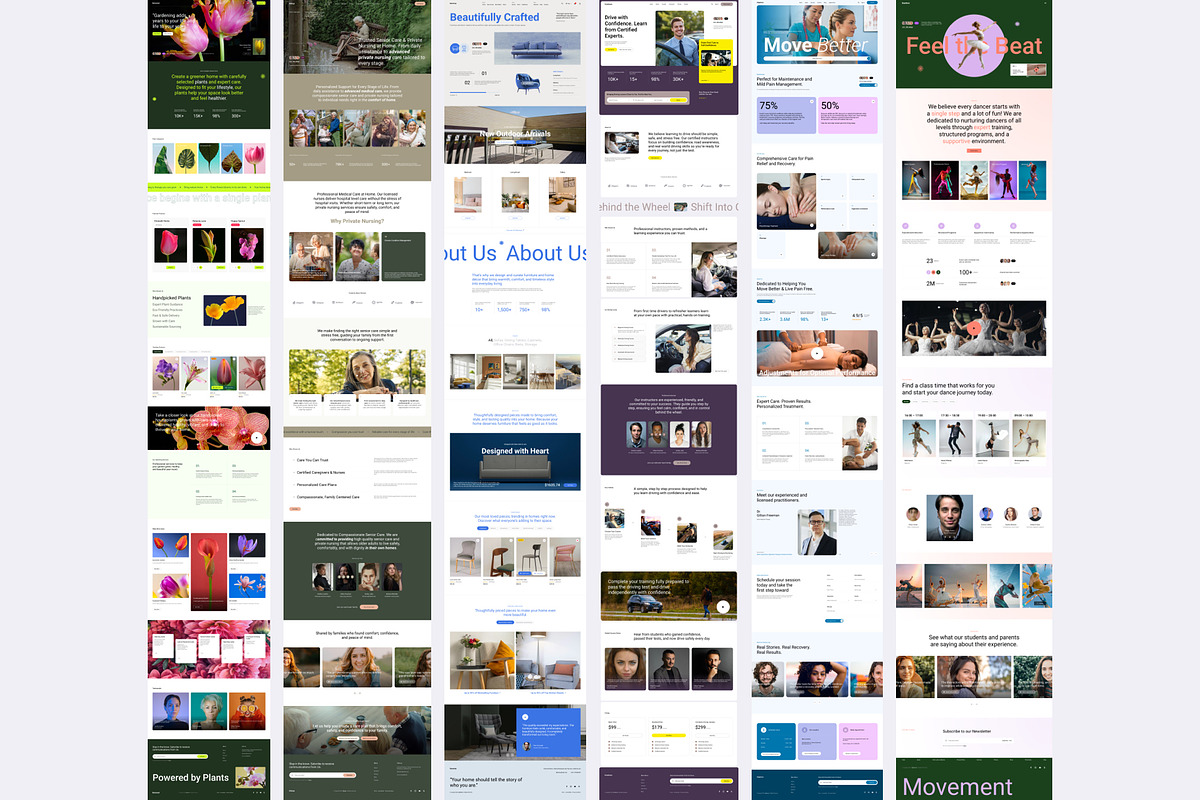Click the coral button under dance mission statement

pos(972,149)
